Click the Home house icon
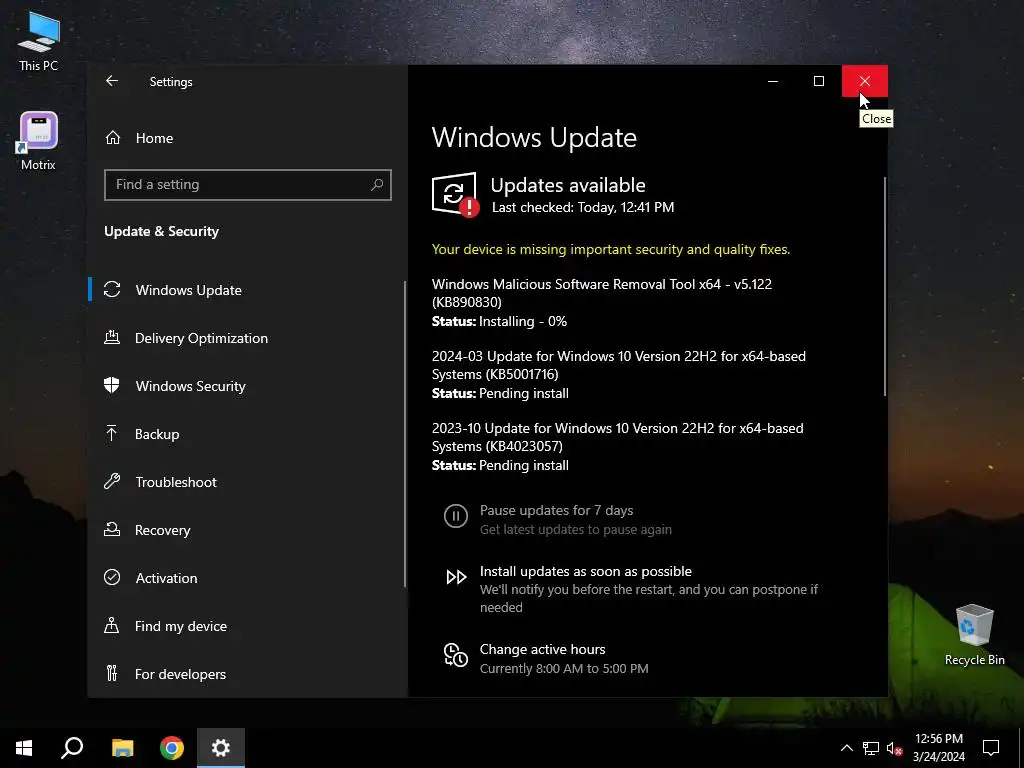This screenshot has width=1024, height=768. tap(113, 138)
